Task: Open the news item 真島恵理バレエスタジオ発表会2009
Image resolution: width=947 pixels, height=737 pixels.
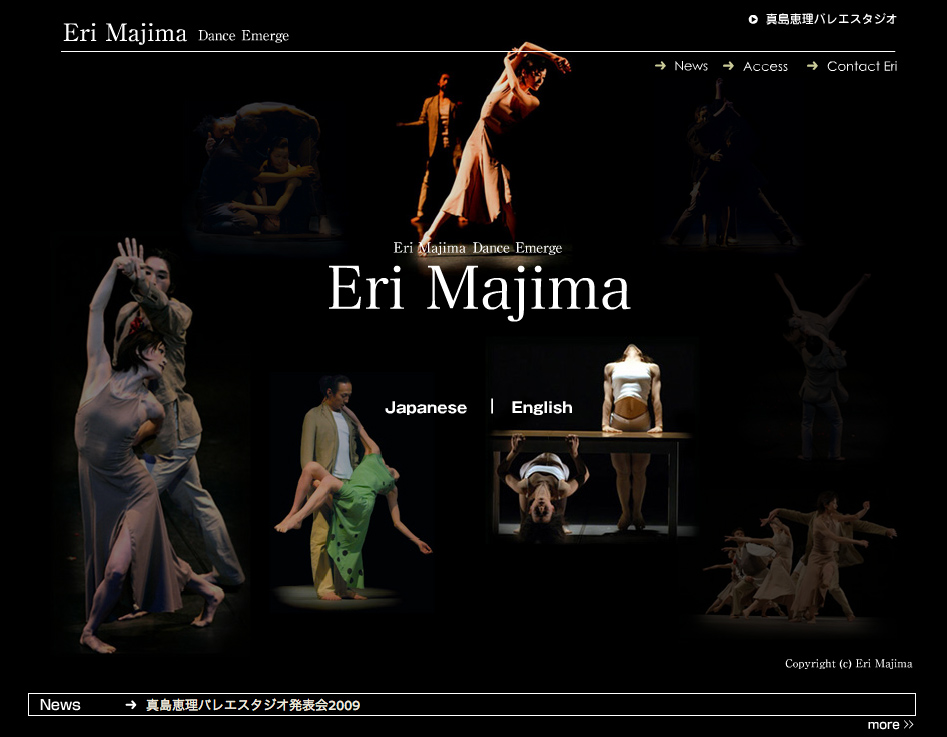Action: point(253,705)
